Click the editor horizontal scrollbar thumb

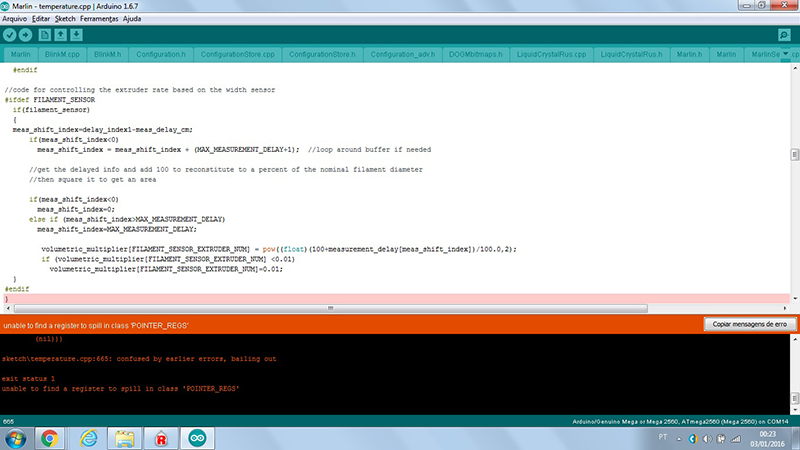point(331,308)
